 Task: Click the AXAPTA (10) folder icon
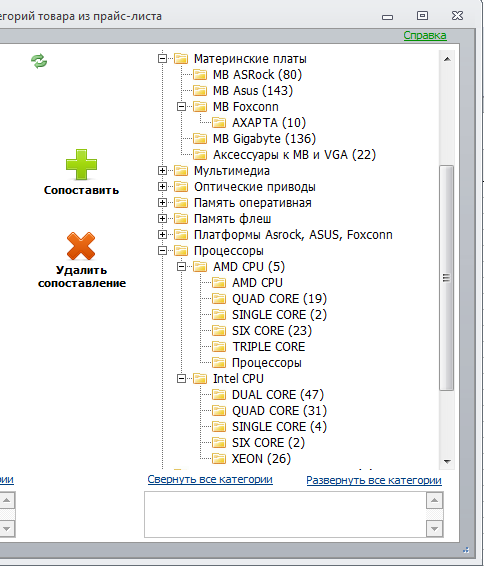219,123
